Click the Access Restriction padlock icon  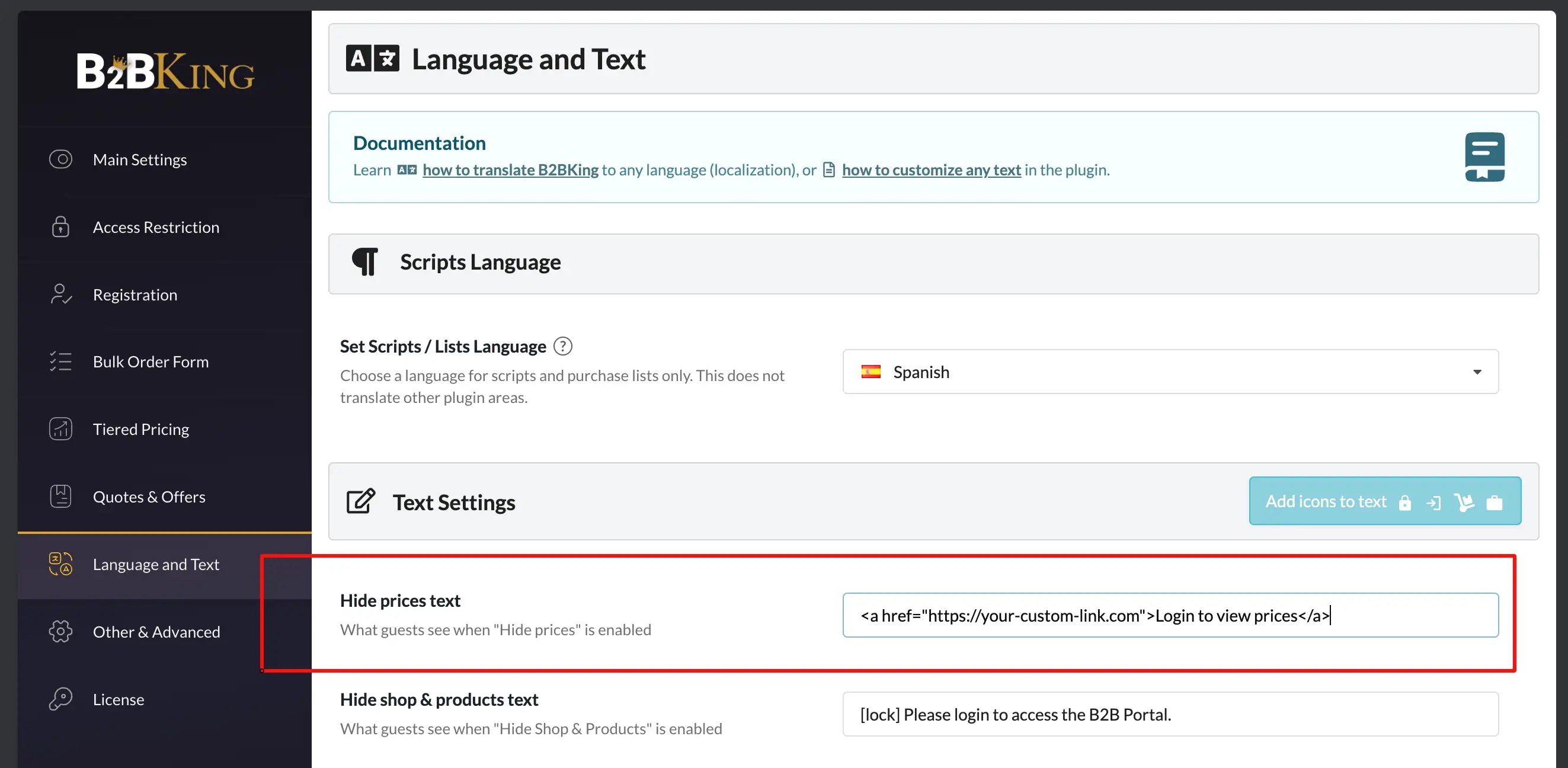pos(60,227)
